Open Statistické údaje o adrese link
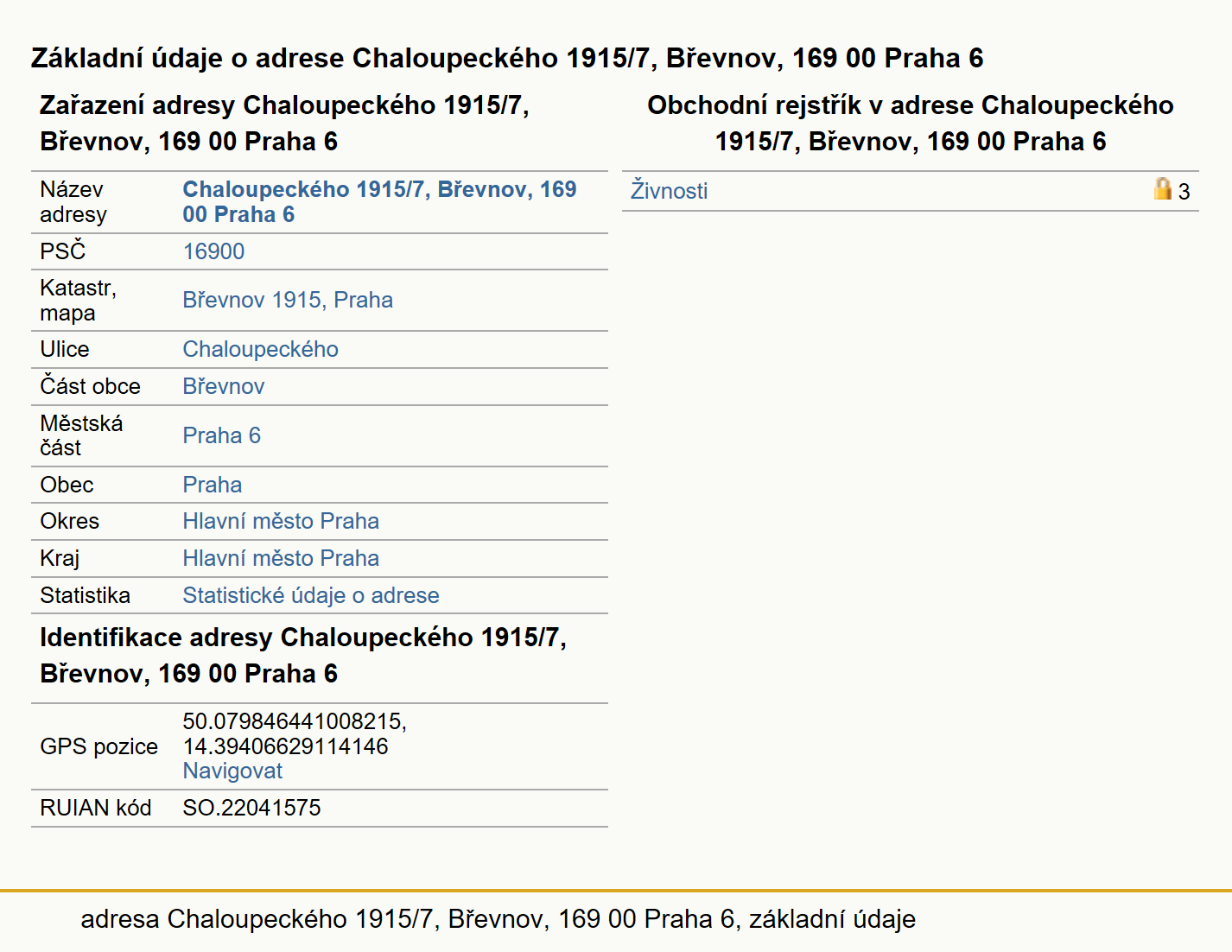Image resolution: width=1232 pixels, height=952 pixels. pos(311,595)
